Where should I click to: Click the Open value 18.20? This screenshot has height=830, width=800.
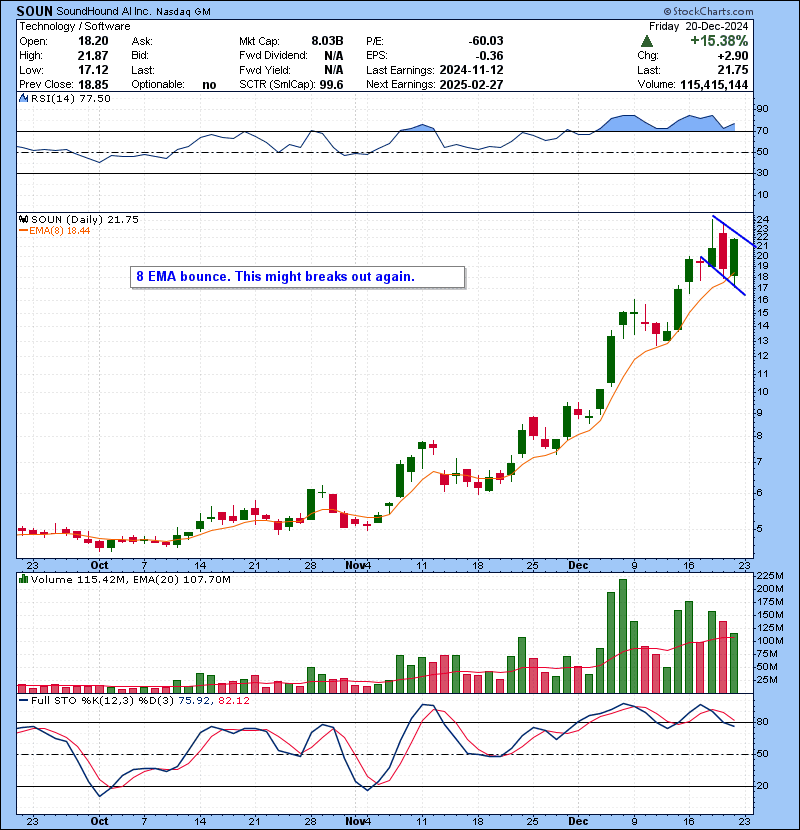(x=93, y=41)
